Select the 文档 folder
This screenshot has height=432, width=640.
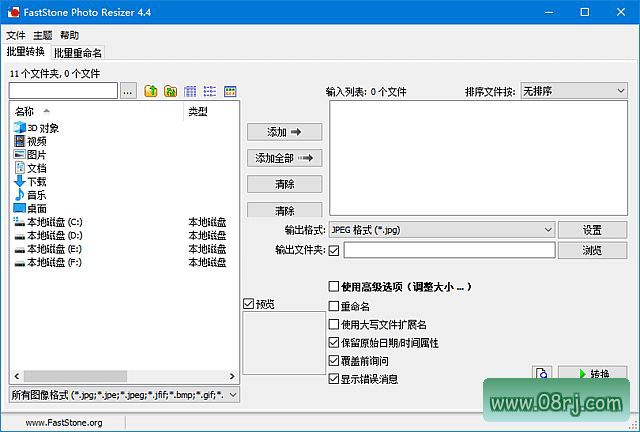[31, 168]
